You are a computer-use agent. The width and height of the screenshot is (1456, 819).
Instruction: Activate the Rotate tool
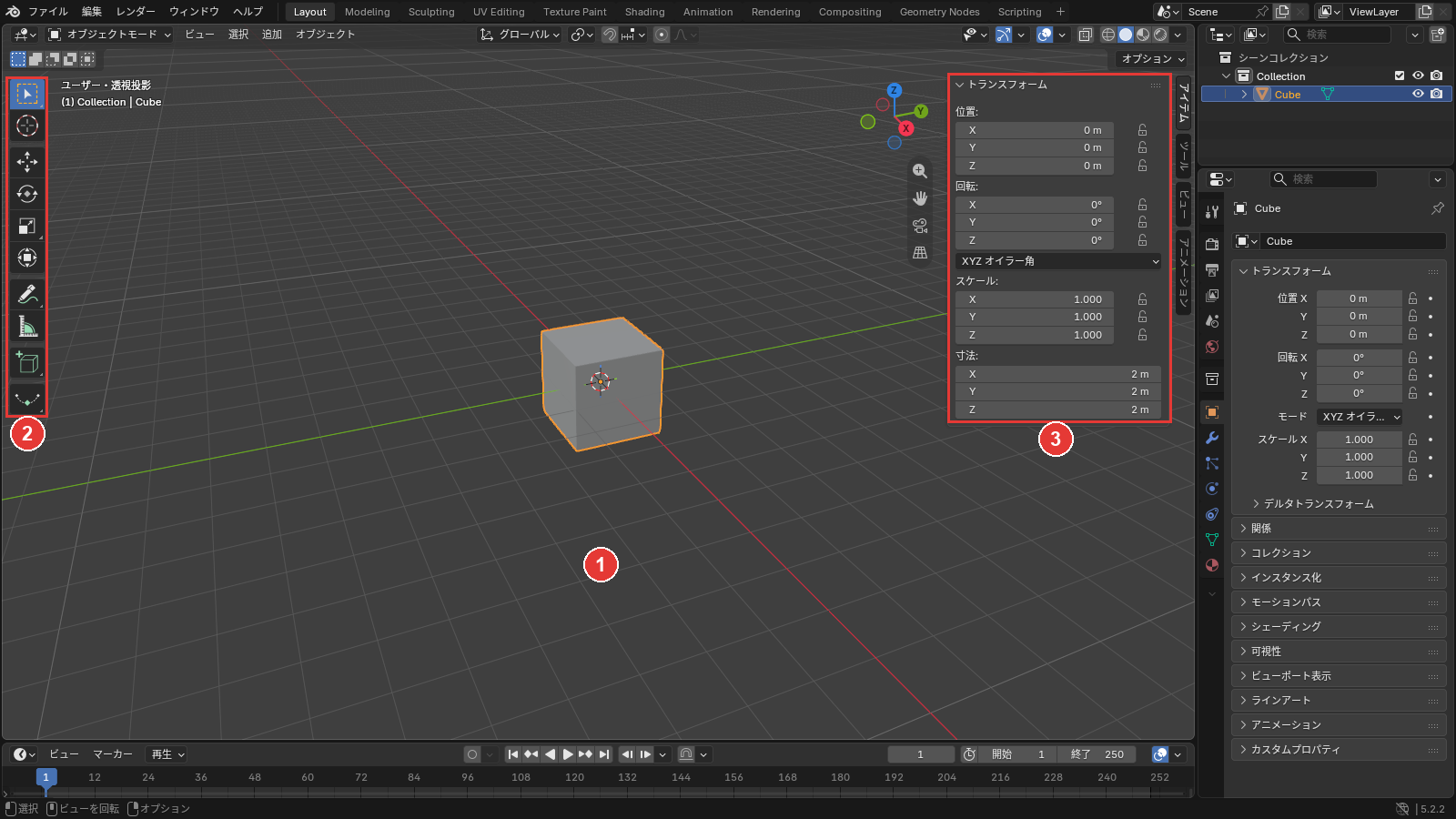click(27, 194)
